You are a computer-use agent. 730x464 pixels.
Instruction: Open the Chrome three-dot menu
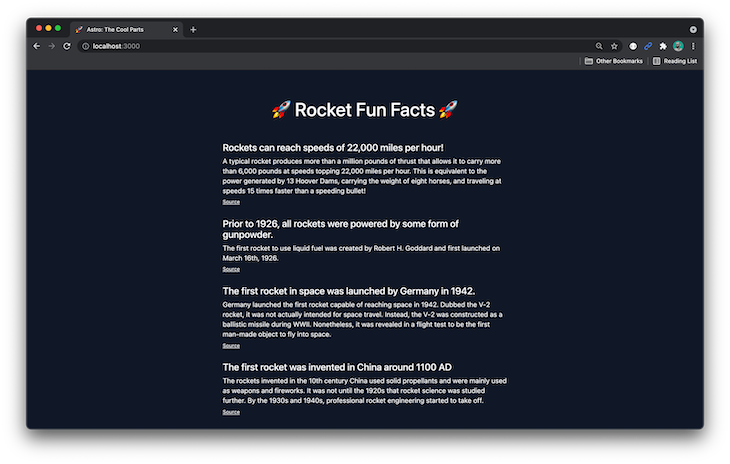[x=693, y=46]
